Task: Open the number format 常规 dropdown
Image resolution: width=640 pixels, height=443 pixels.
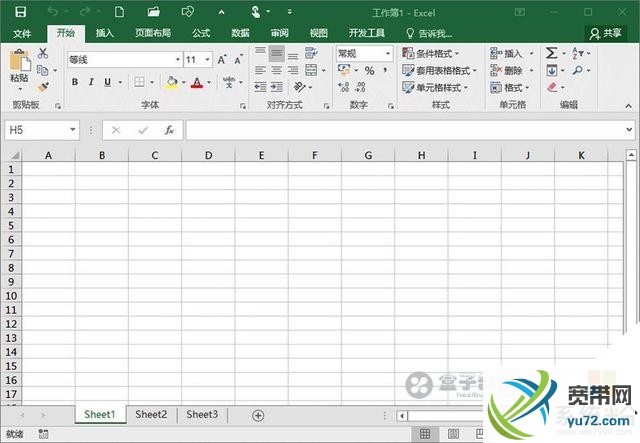Action: pyautogui.click(x=387, y=53)
